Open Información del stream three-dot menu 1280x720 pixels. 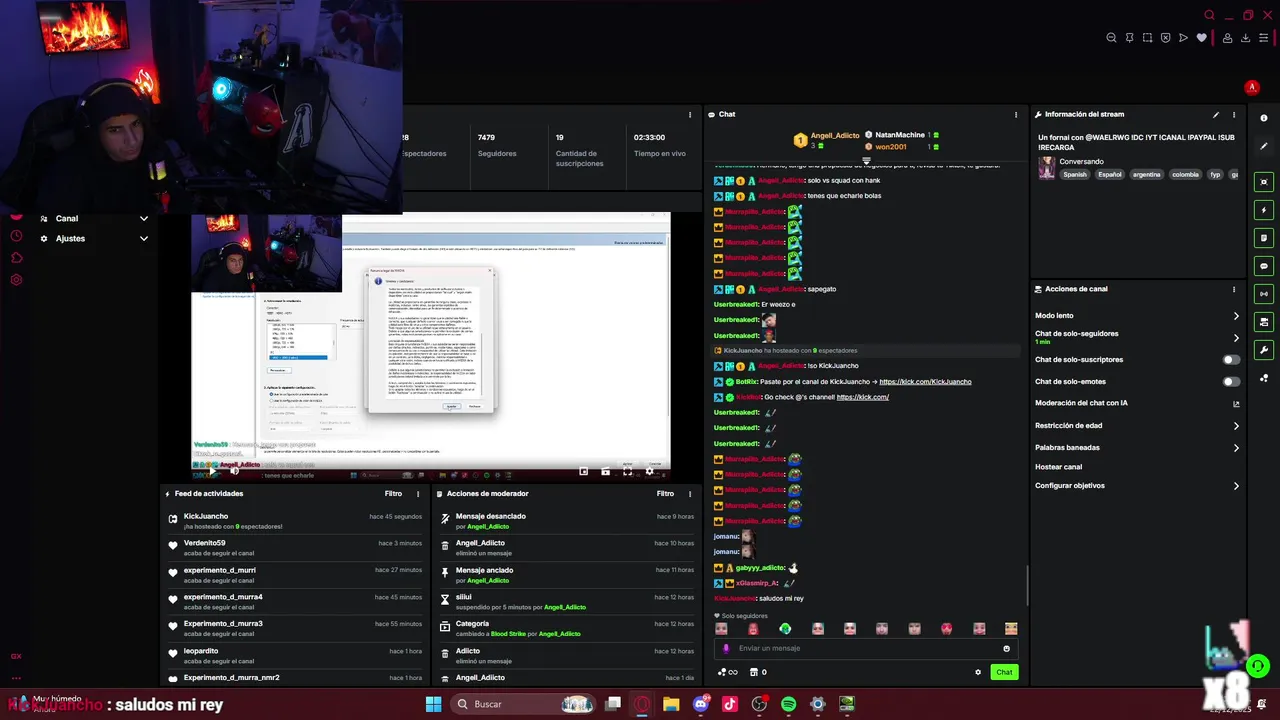pos(1234,115)
